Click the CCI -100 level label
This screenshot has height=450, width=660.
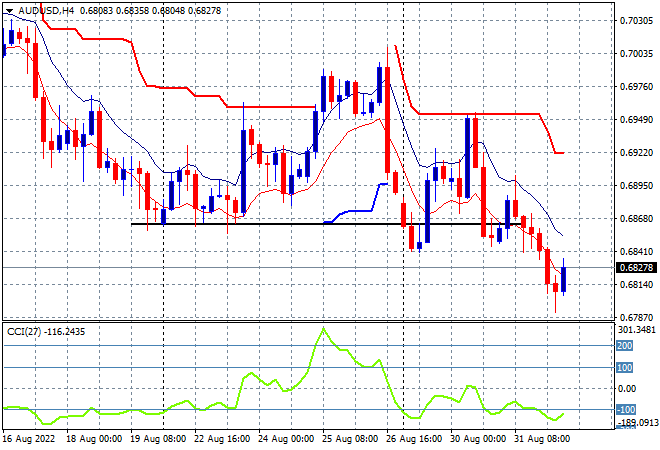click(x=626, y=410)
